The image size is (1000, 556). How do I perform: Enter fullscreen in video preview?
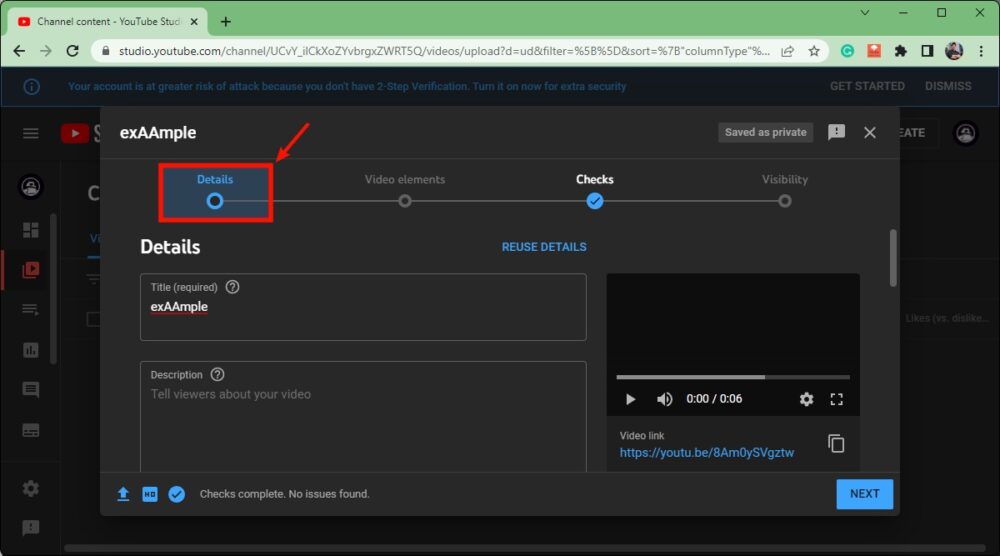tap(837, 399)
